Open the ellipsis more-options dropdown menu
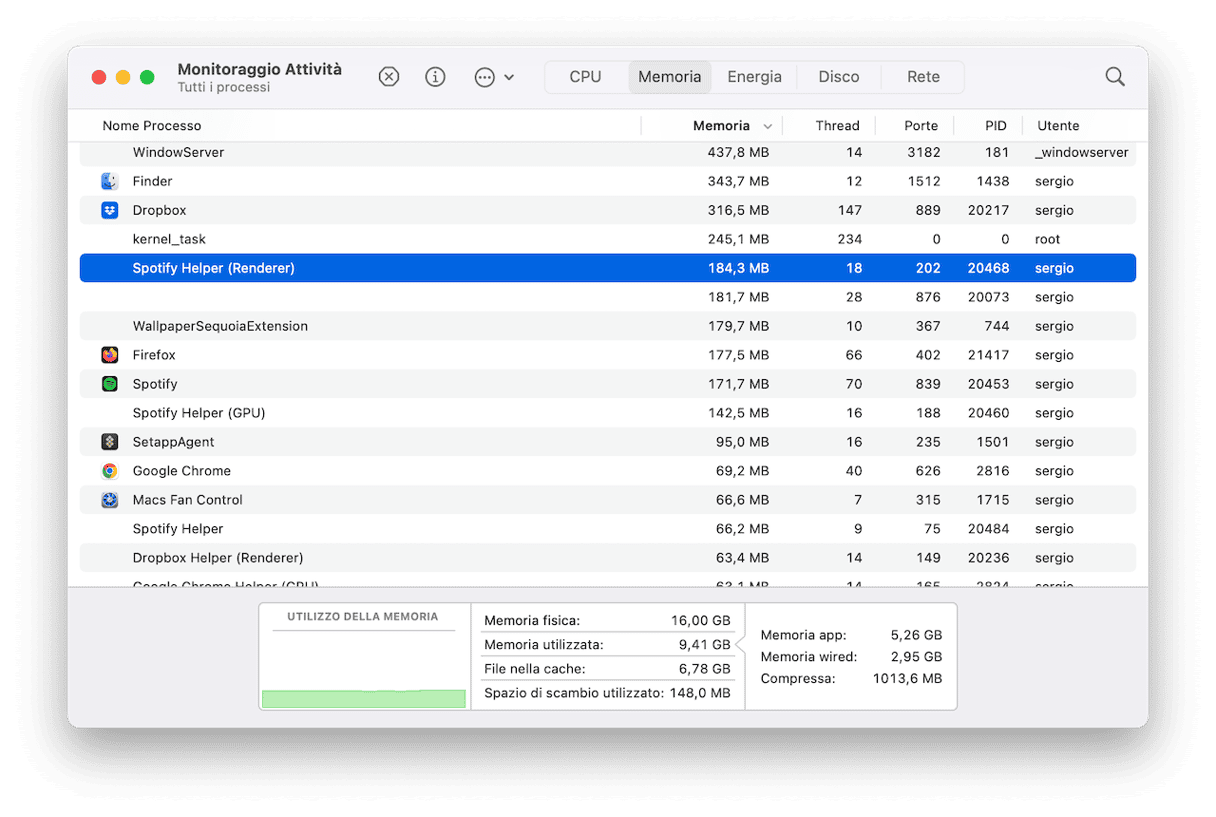 pyautogui.click(x=494, y=77)
